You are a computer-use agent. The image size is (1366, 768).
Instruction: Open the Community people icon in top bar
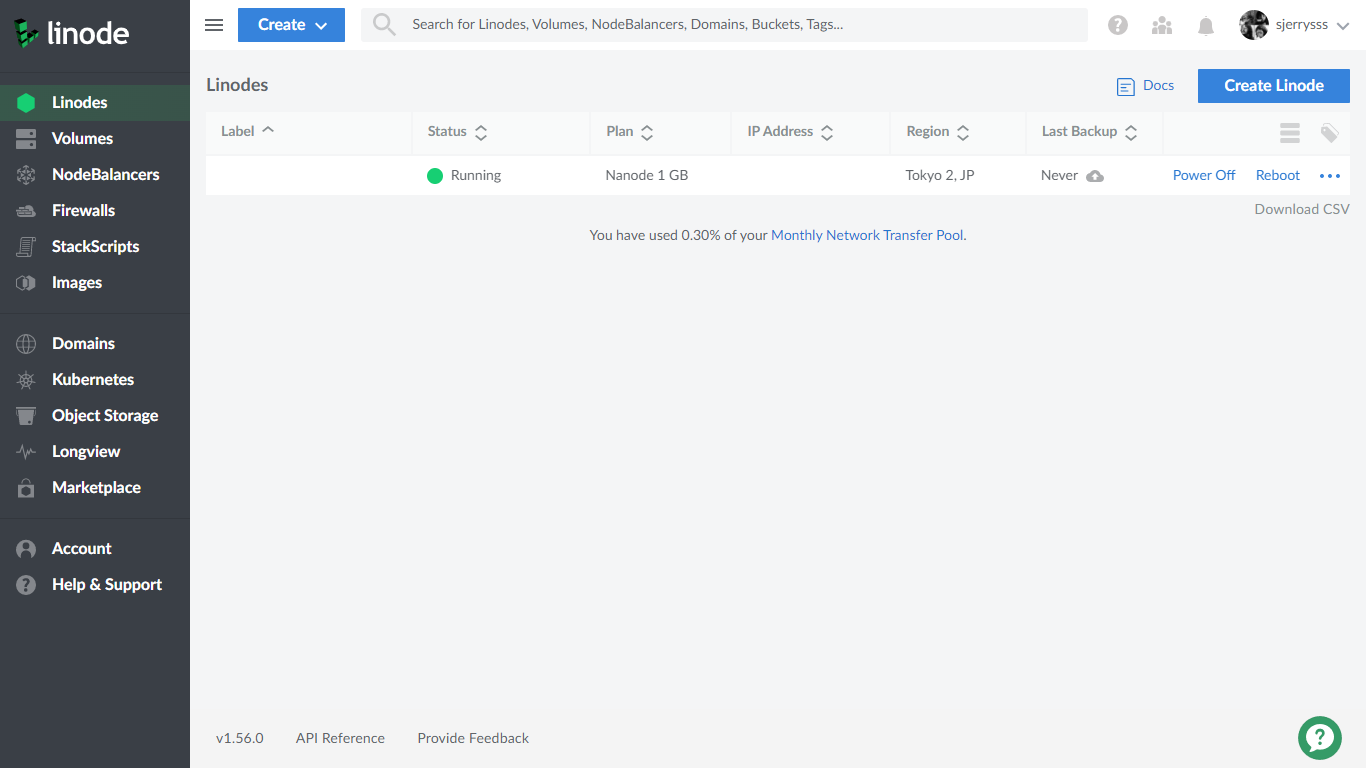pyautogui.click(x=1162, y=26)
